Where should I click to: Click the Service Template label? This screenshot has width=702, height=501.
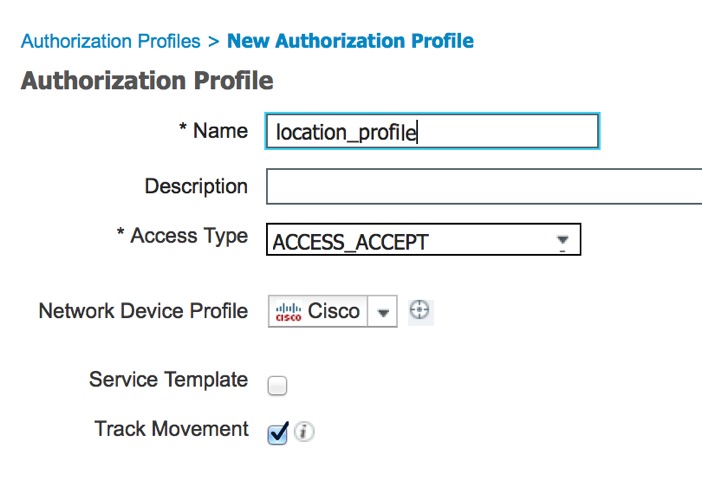click(x=168, y=380)
